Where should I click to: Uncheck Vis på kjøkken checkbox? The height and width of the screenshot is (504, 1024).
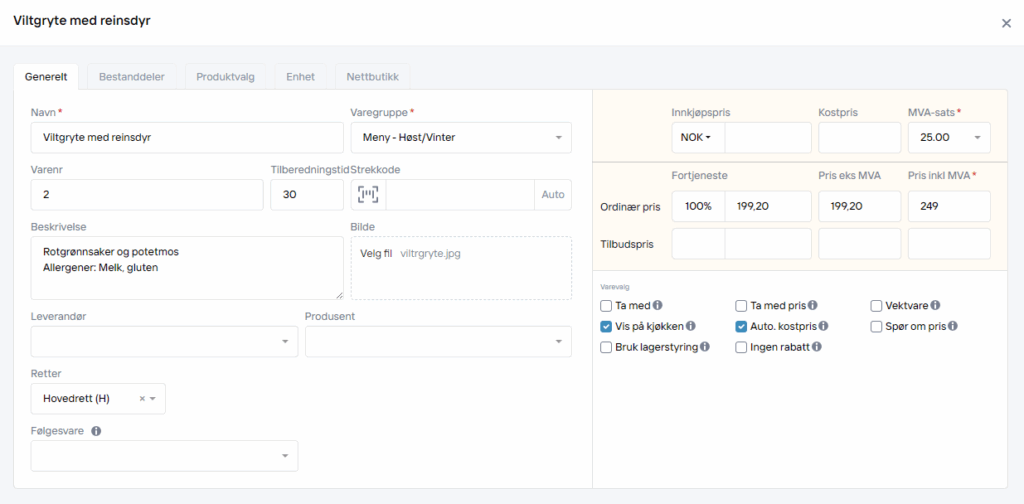click(606, 326)
